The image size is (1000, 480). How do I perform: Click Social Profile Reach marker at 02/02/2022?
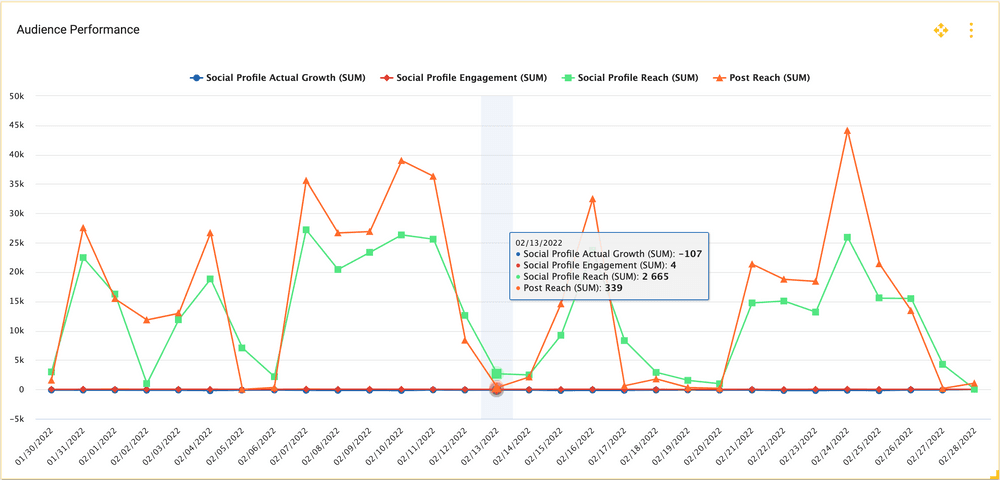[147, 384]
